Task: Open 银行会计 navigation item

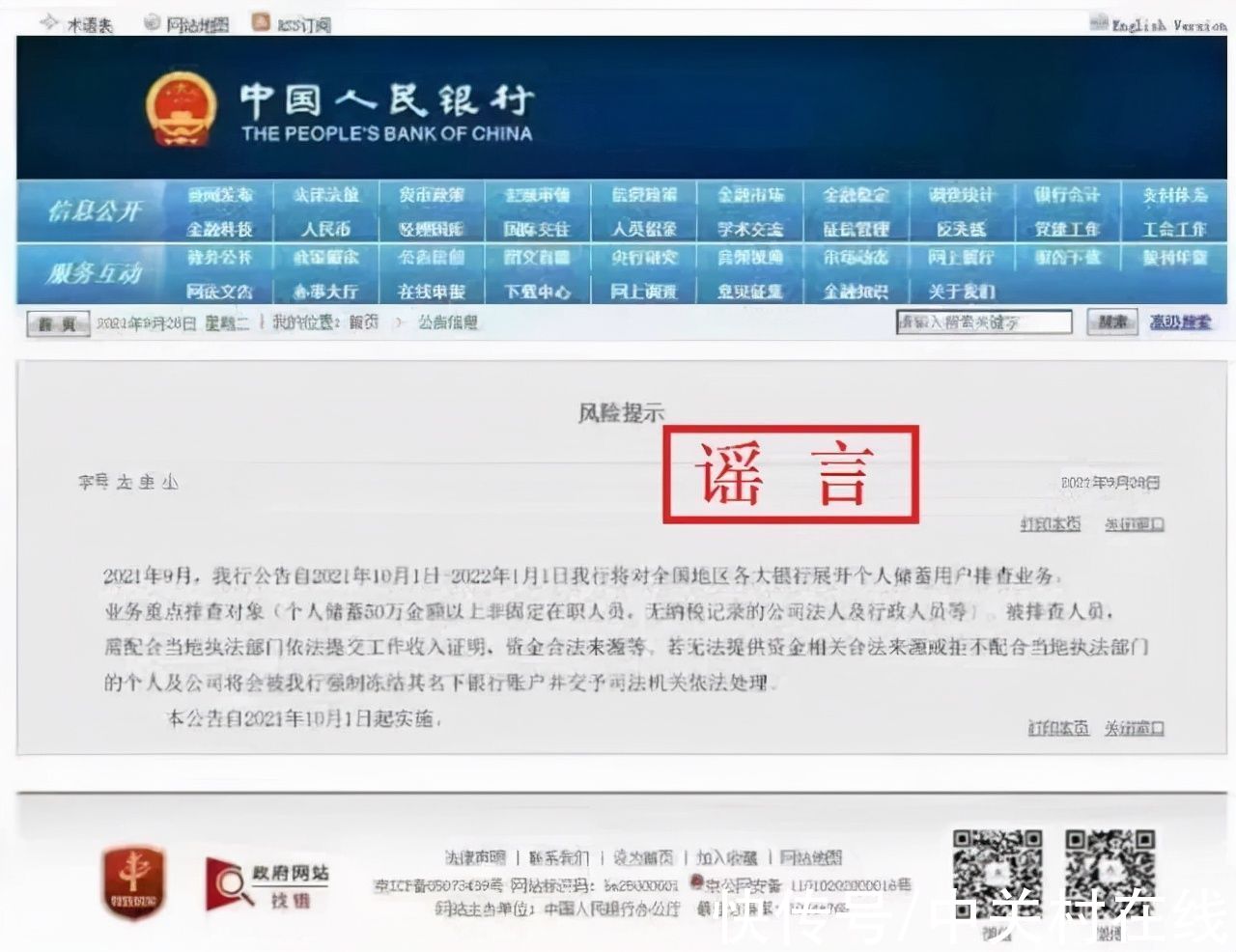Action: tap(1067, 195)
